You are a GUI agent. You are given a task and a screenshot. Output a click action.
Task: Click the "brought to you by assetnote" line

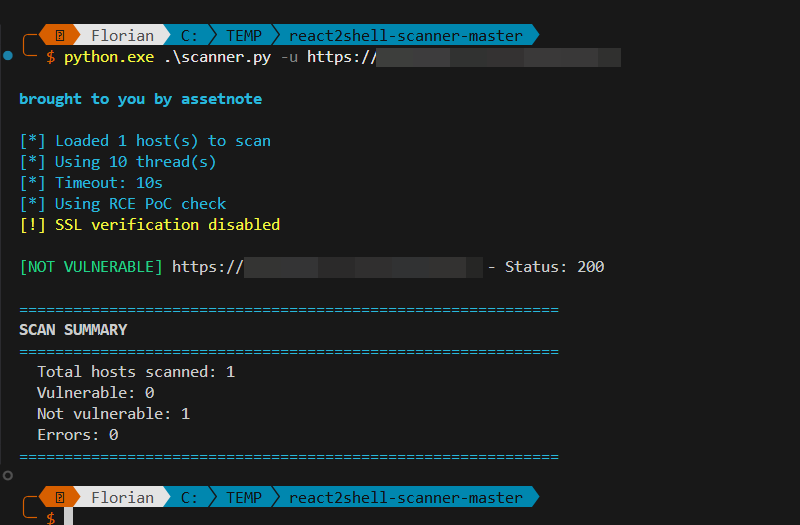(x=140, y=99)
